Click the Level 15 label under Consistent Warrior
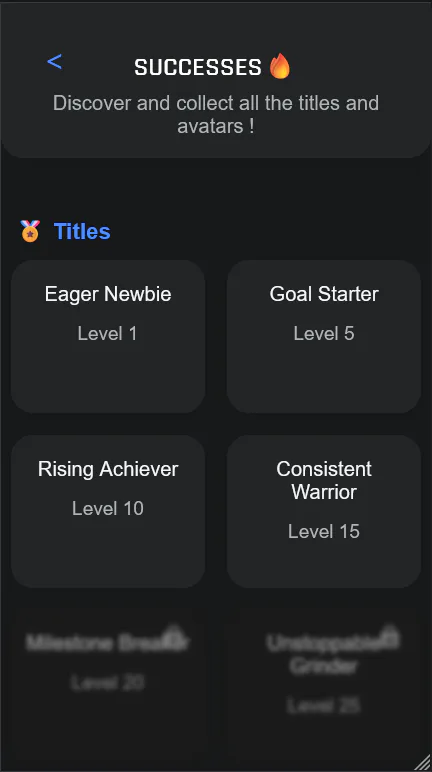 (x=324, y=531)
